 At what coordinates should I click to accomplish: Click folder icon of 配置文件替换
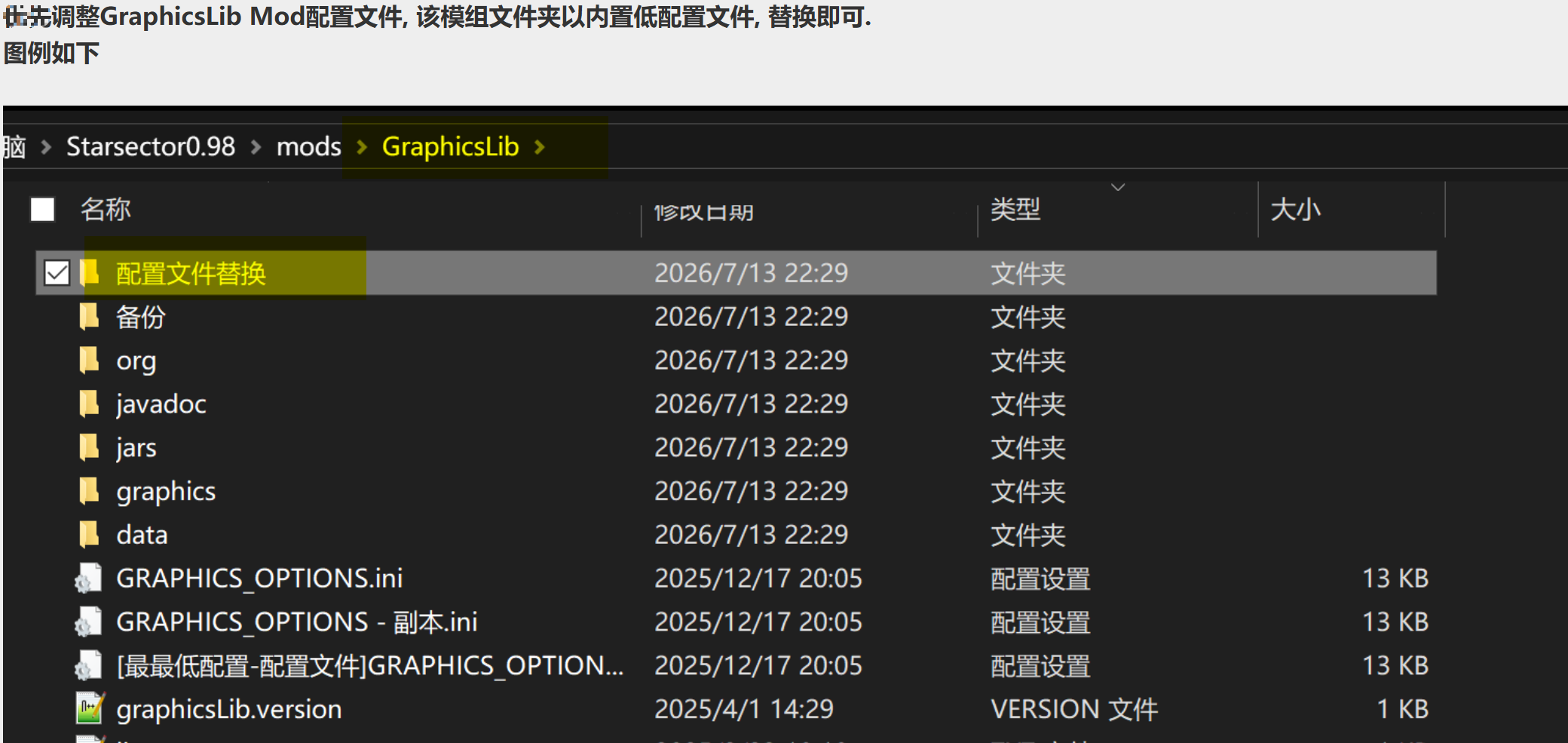pos(90,272)
